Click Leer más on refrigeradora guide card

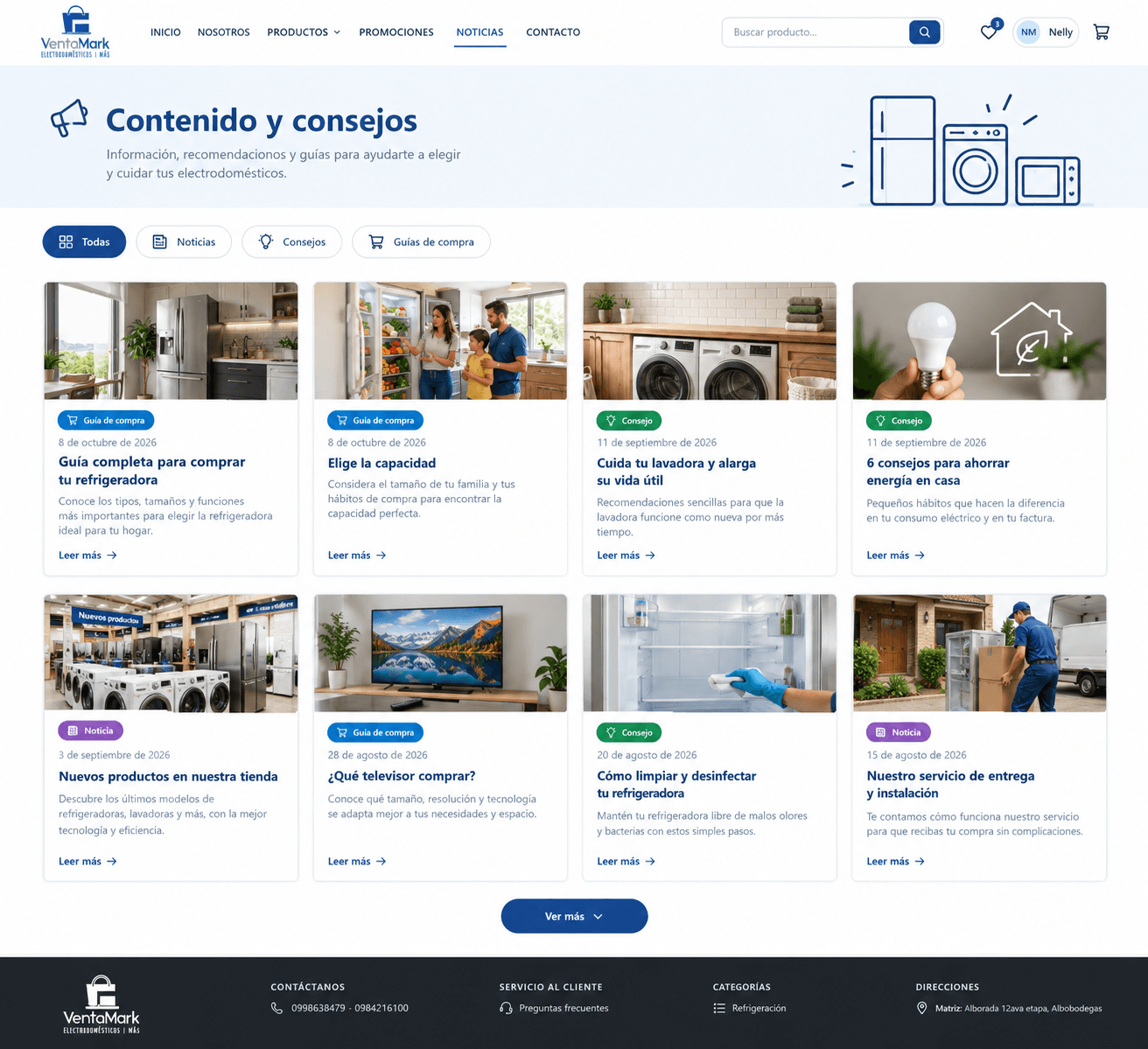coord(87,556)
